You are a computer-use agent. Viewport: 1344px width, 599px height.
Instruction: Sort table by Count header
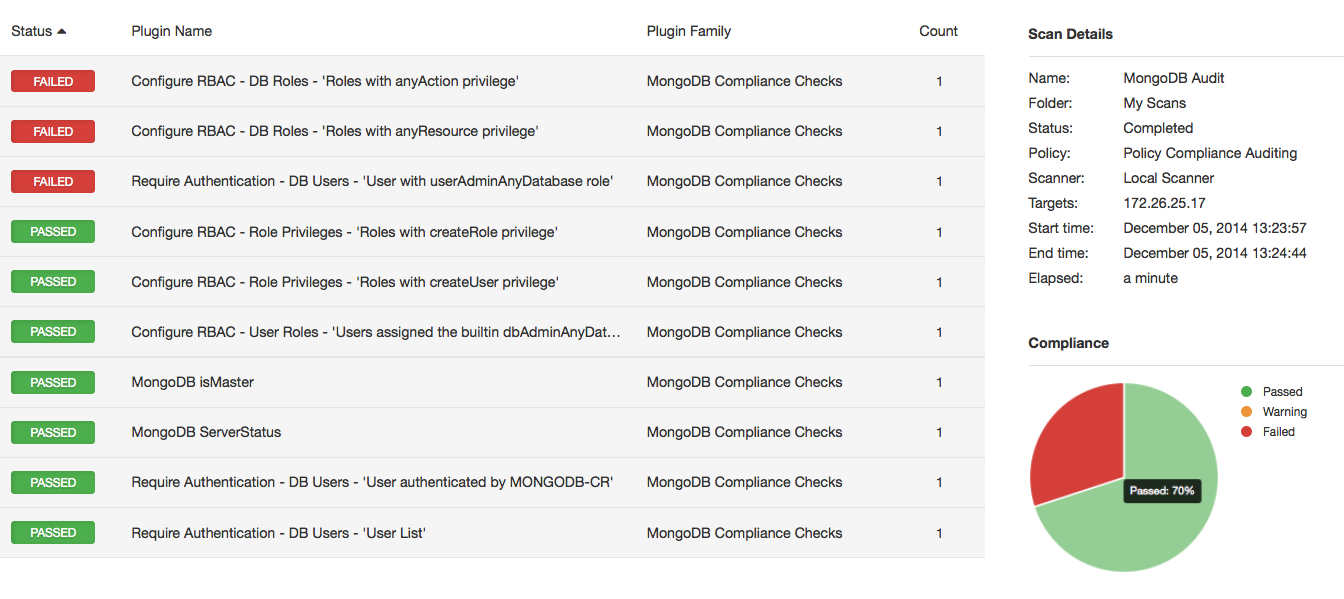(938, 31)
